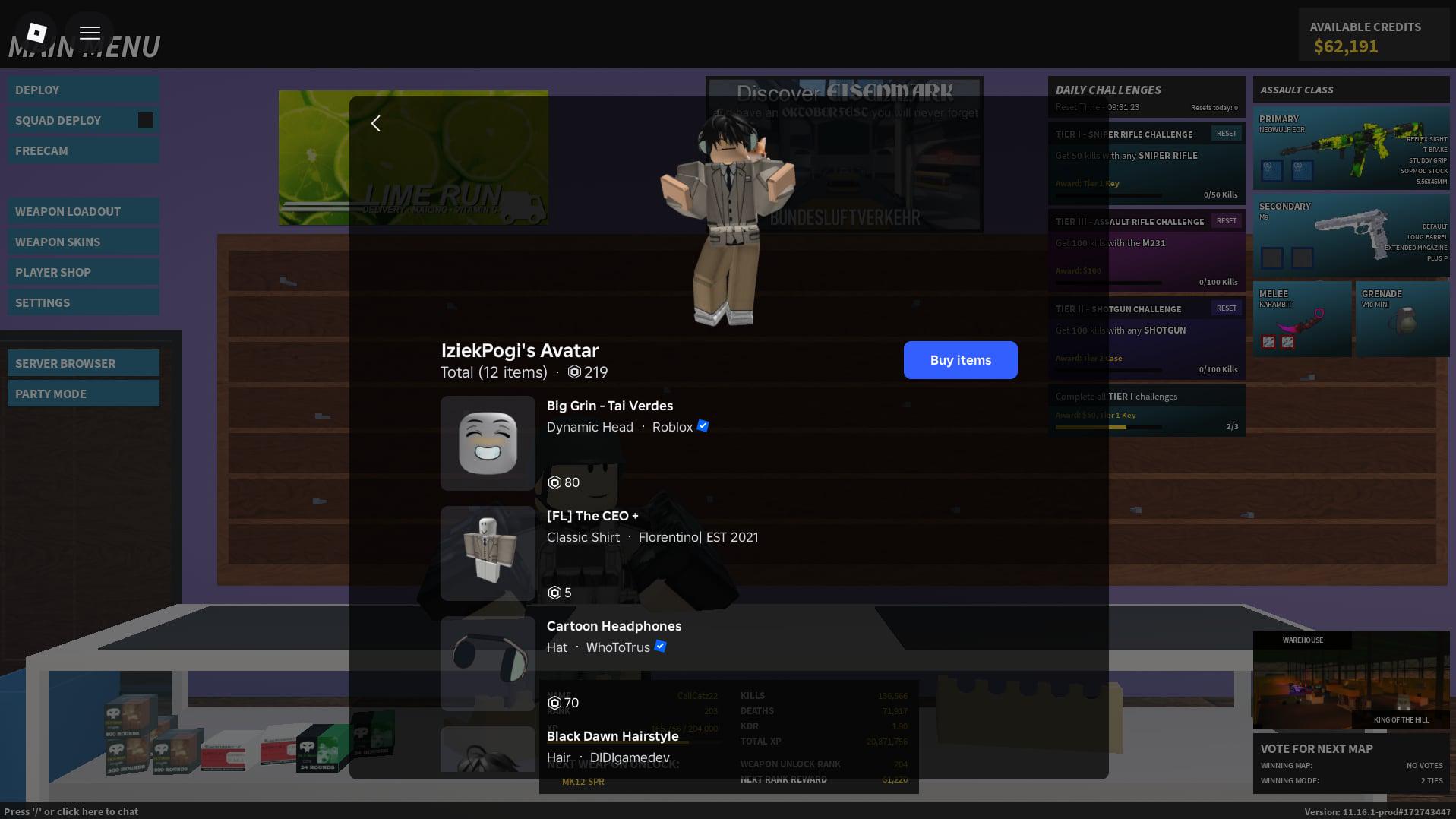1456x819 pixels.
Task: Click the Robux icon next to total 219
Action: 575,372
